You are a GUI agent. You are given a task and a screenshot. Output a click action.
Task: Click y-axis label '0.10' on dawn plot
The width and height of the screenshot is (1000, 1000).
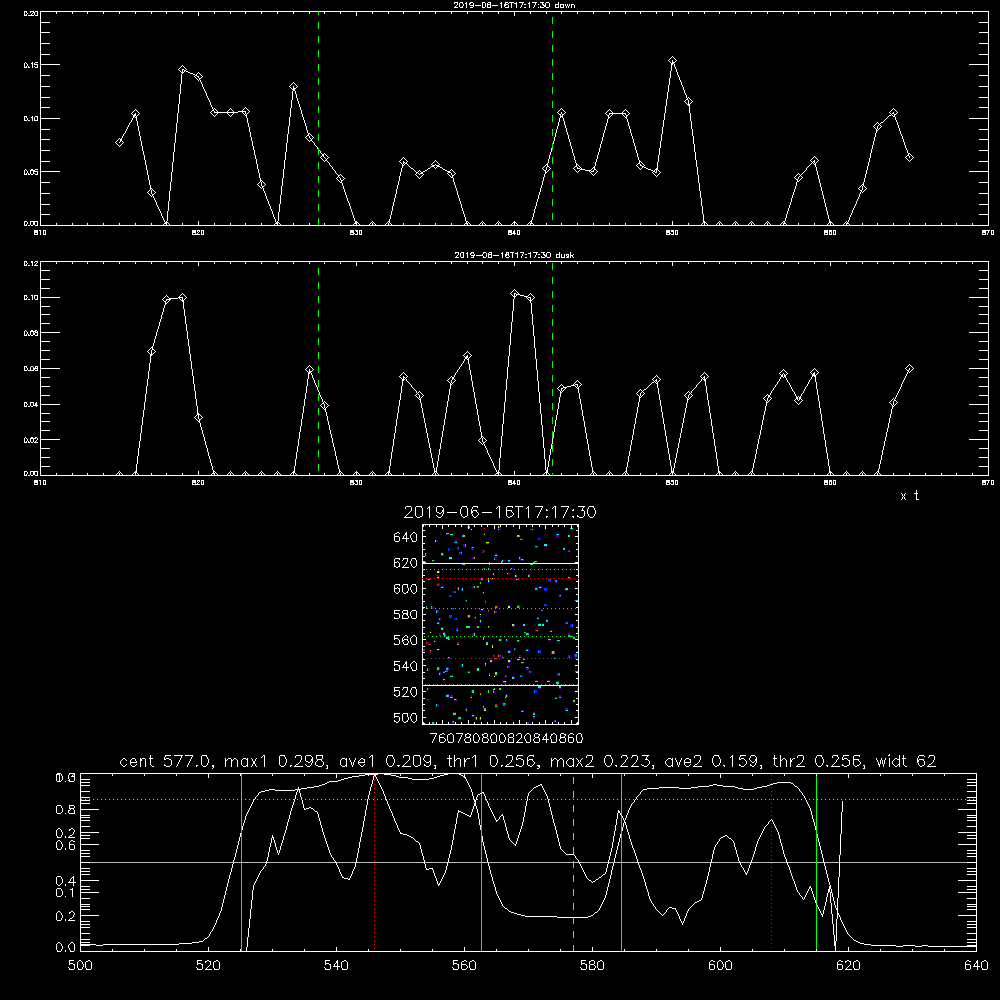point(31,119)
